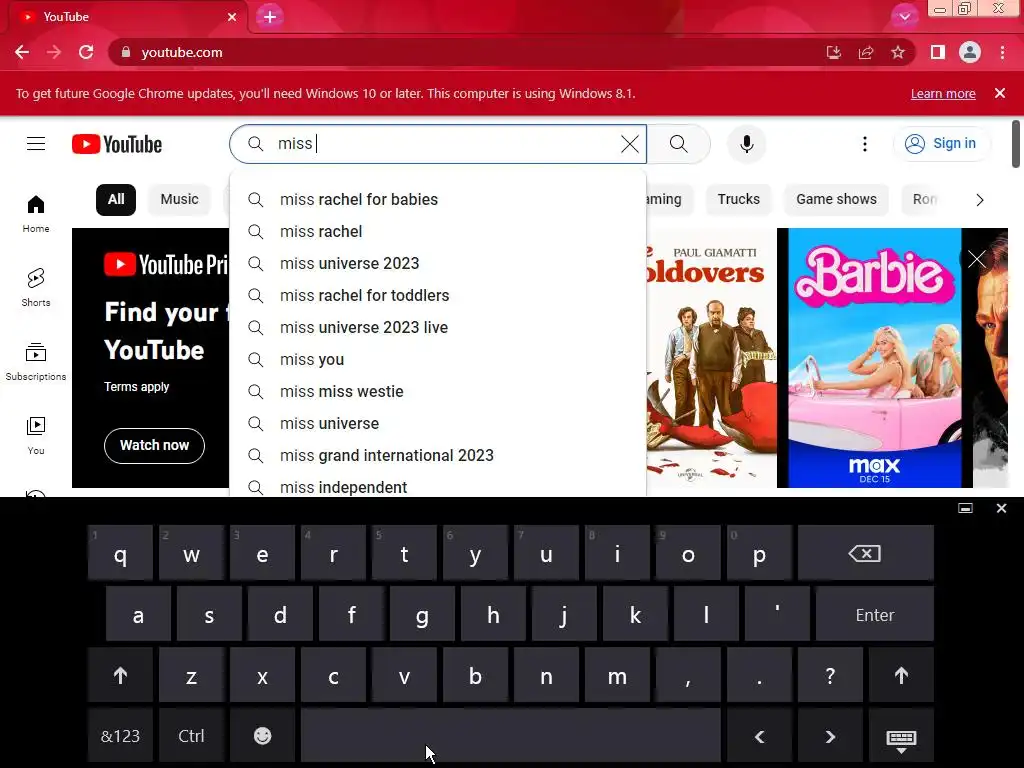Viewport: 1024px width, 768px height.
Task: Open the Chrome profile avatar
Action: [x=970, y=52]
